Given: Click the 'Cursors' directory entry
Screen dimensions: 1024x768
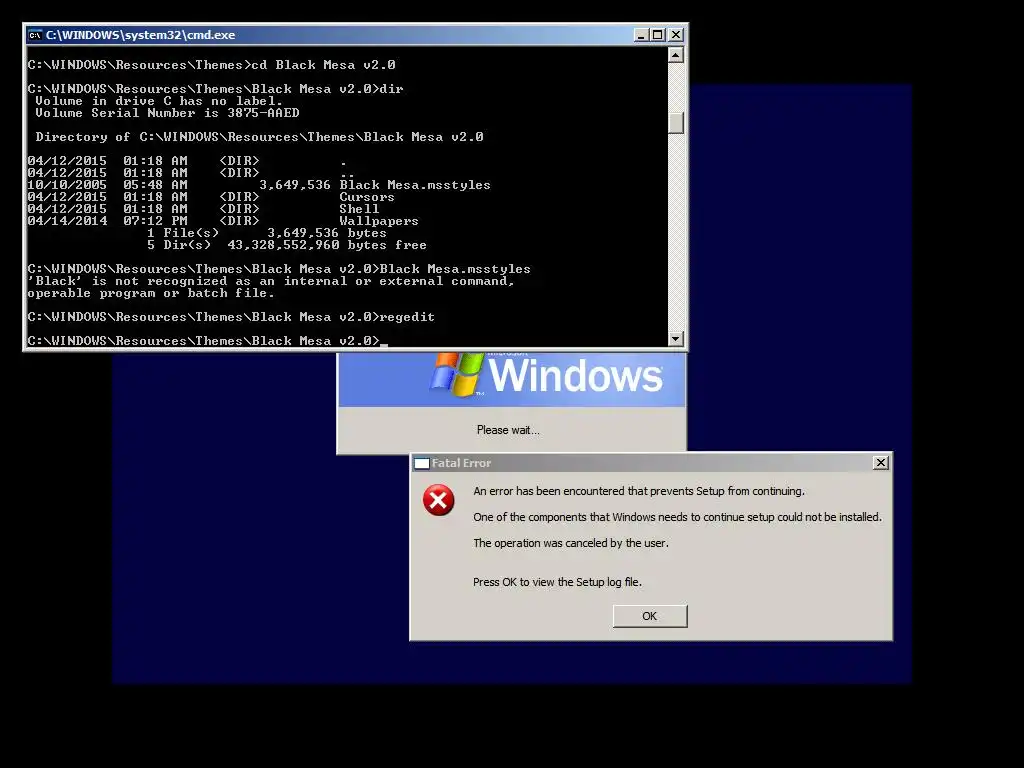Looking at the screenshot, I should click(x=366, y=197).
